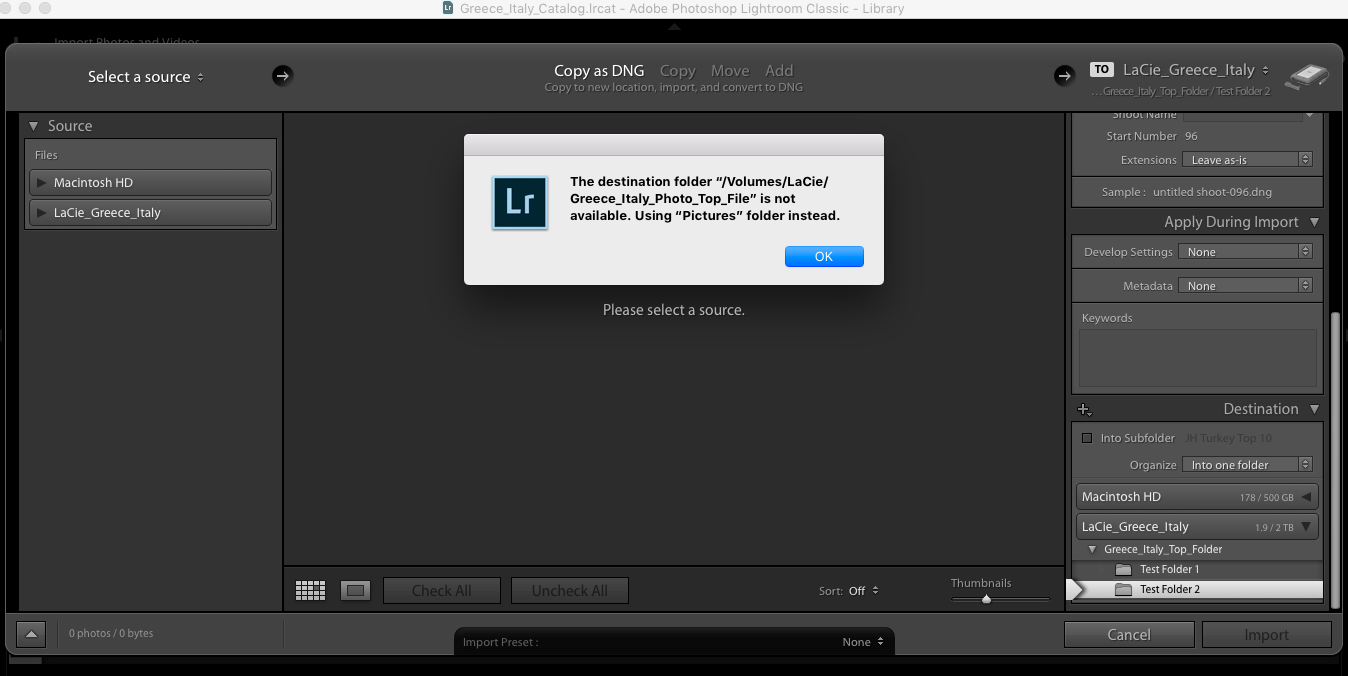Collapse the Source panel
This screenshot has width=1348, height=676.
tap(34, 126)
